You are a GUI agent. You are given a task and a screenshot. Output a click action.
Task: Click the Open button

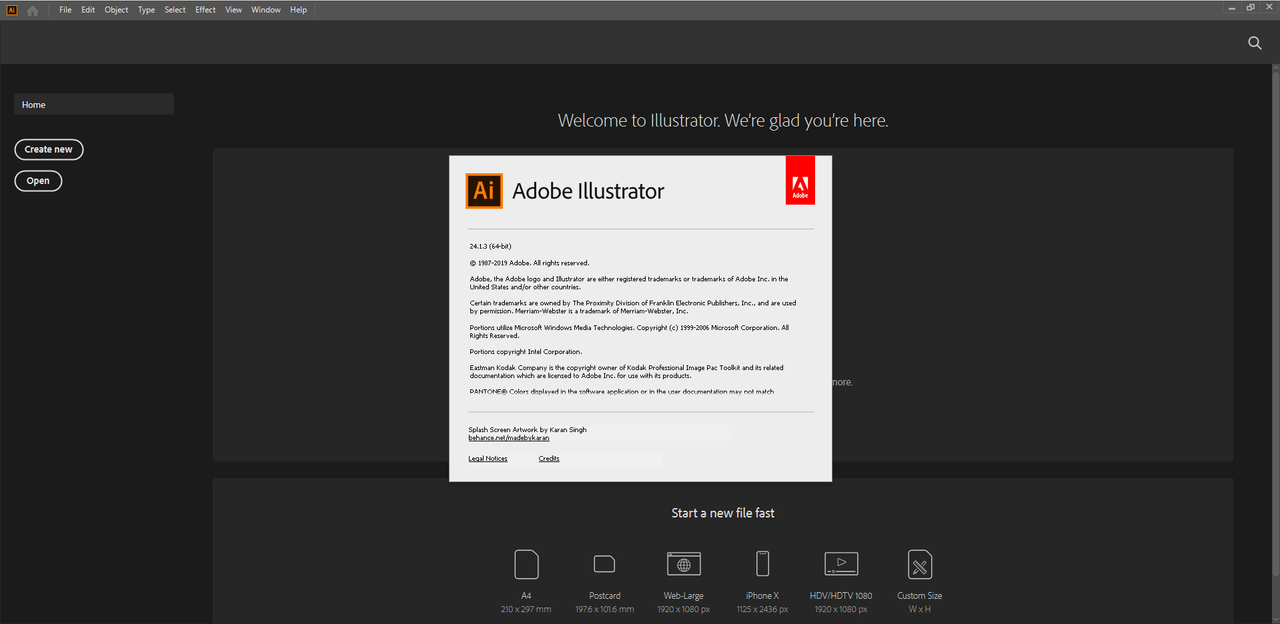[x=38, y=181]
